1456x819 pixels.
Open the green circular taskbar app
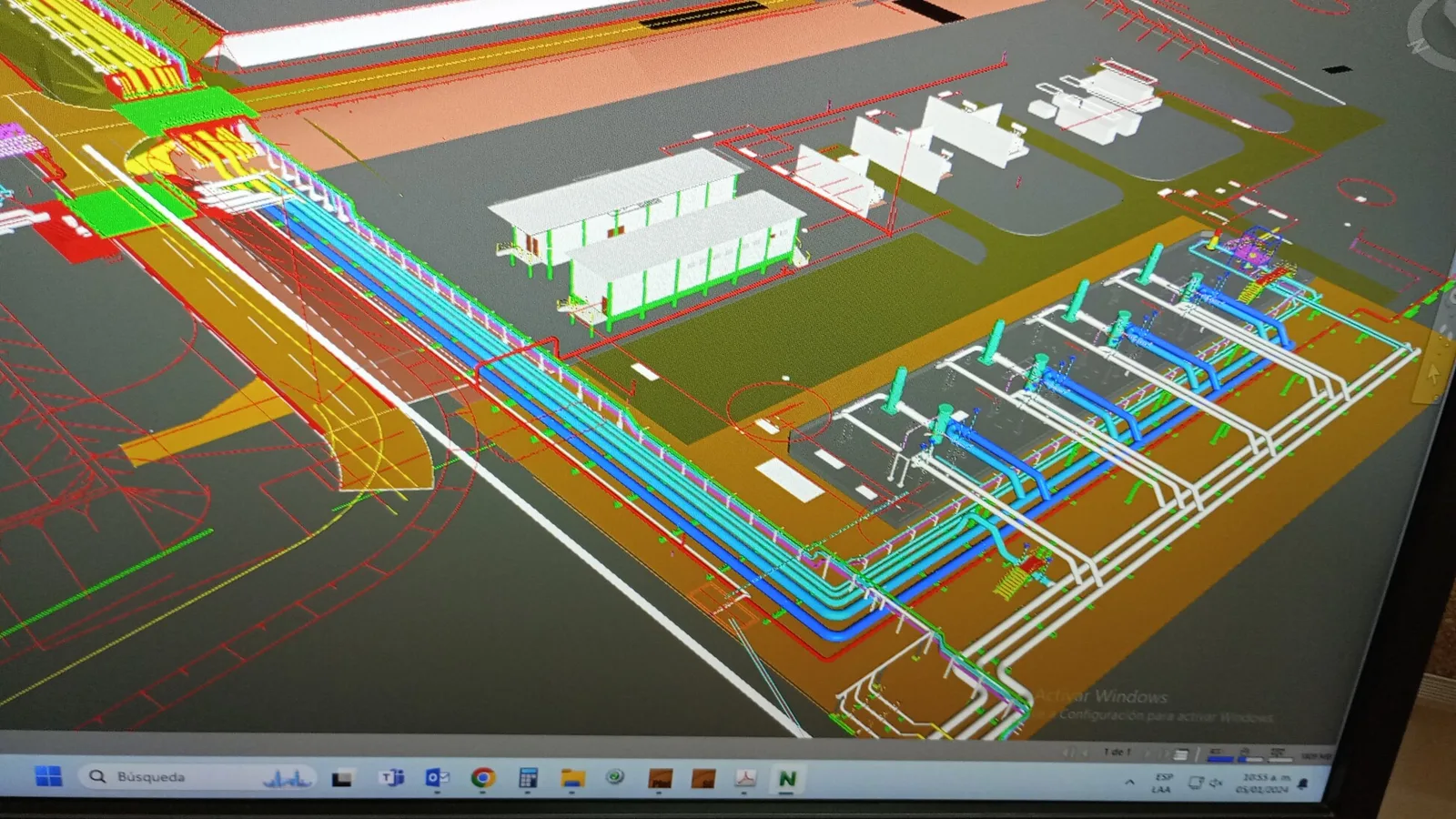tap(615, 777)
